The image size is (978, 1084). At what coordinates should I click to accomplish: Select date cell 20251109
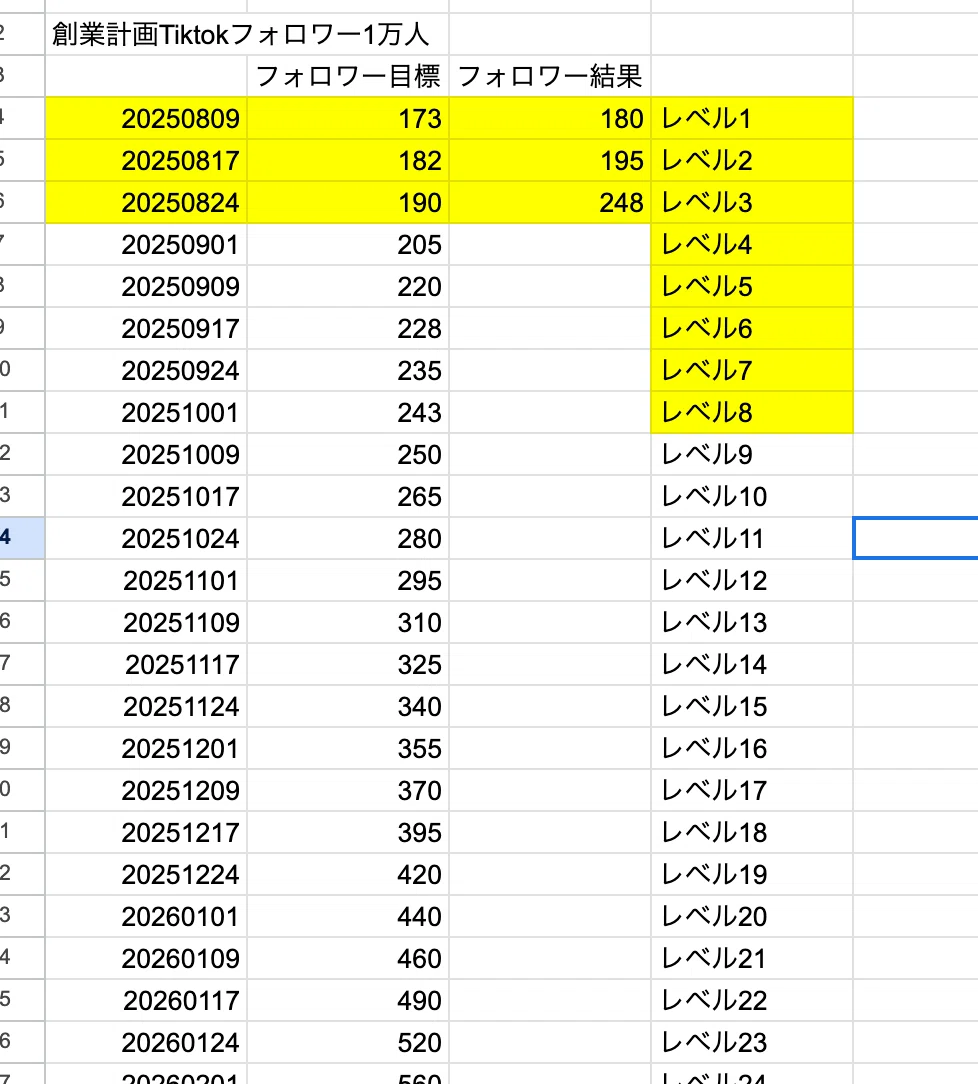[x=147, y=622]
